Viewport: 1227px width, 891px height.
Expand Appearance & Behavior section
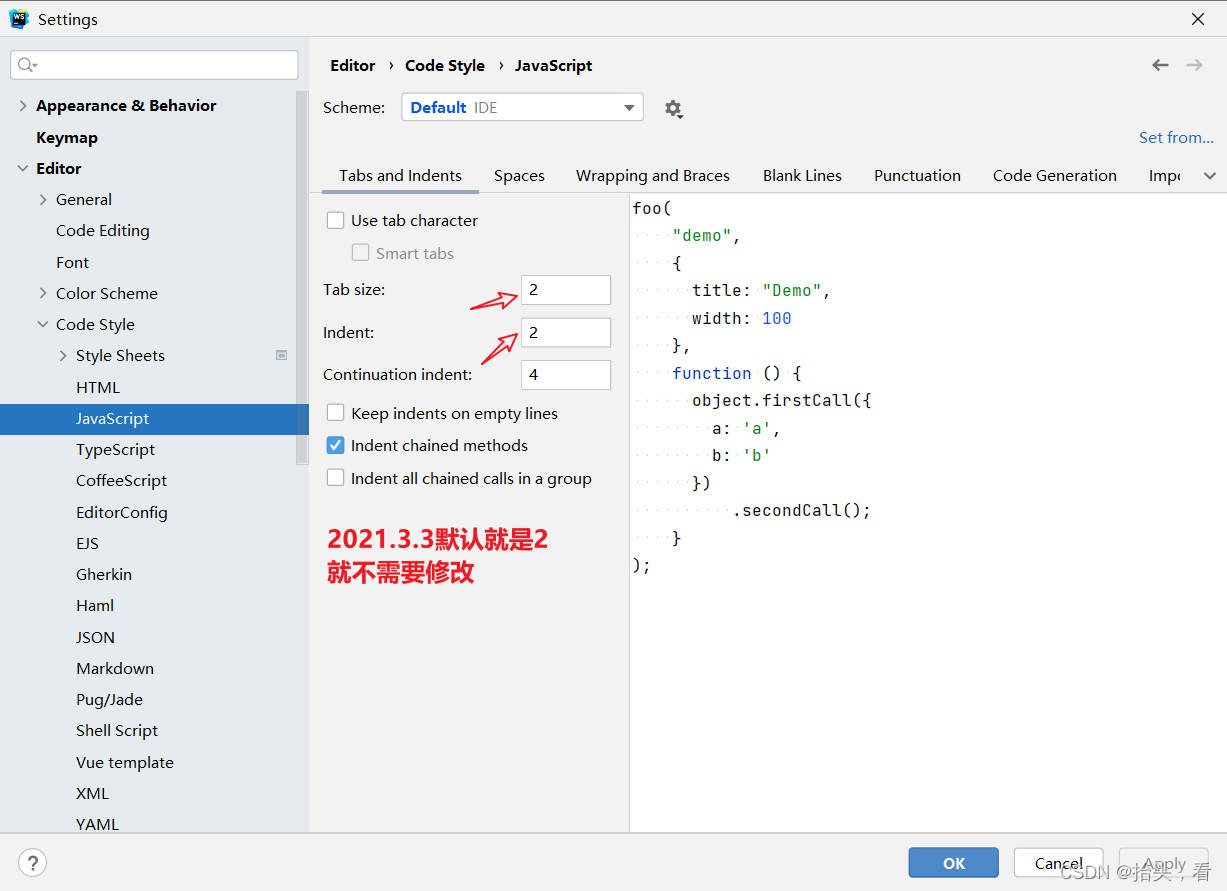[x=23, y=105]
